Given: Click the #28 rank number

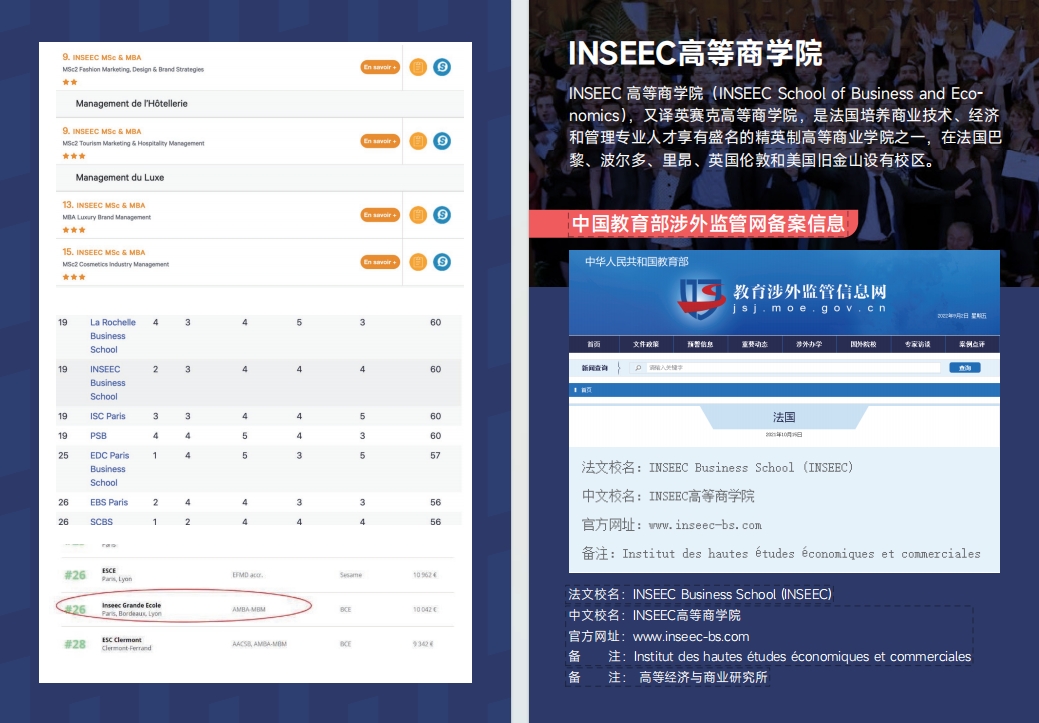Looking at the screenshot, I should pos(75,644).
